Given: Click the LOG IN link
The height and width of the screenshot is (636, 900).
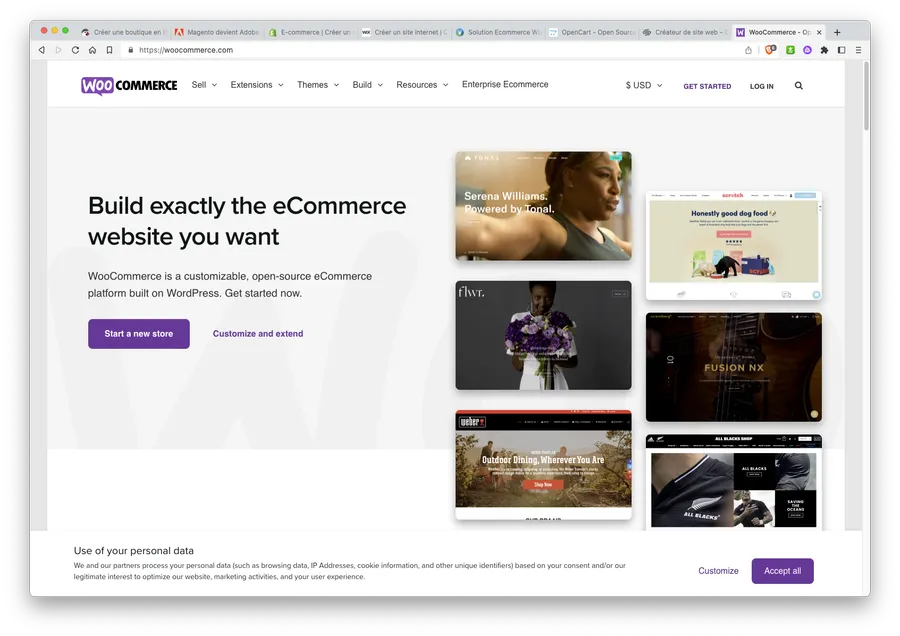Looking at the screenshot, I should pyautogui.click(x=762, y=86).
